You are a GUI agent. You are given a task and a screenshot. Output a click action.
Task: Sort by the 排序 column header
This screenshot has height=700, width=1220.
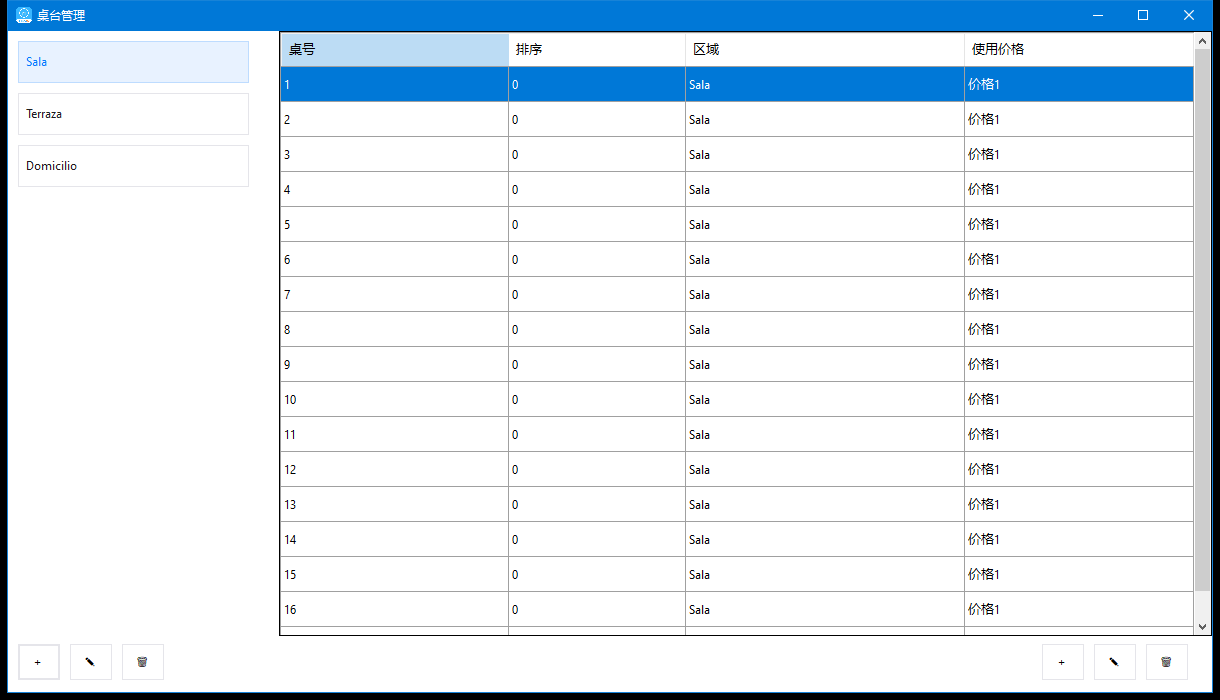point(597,50)
